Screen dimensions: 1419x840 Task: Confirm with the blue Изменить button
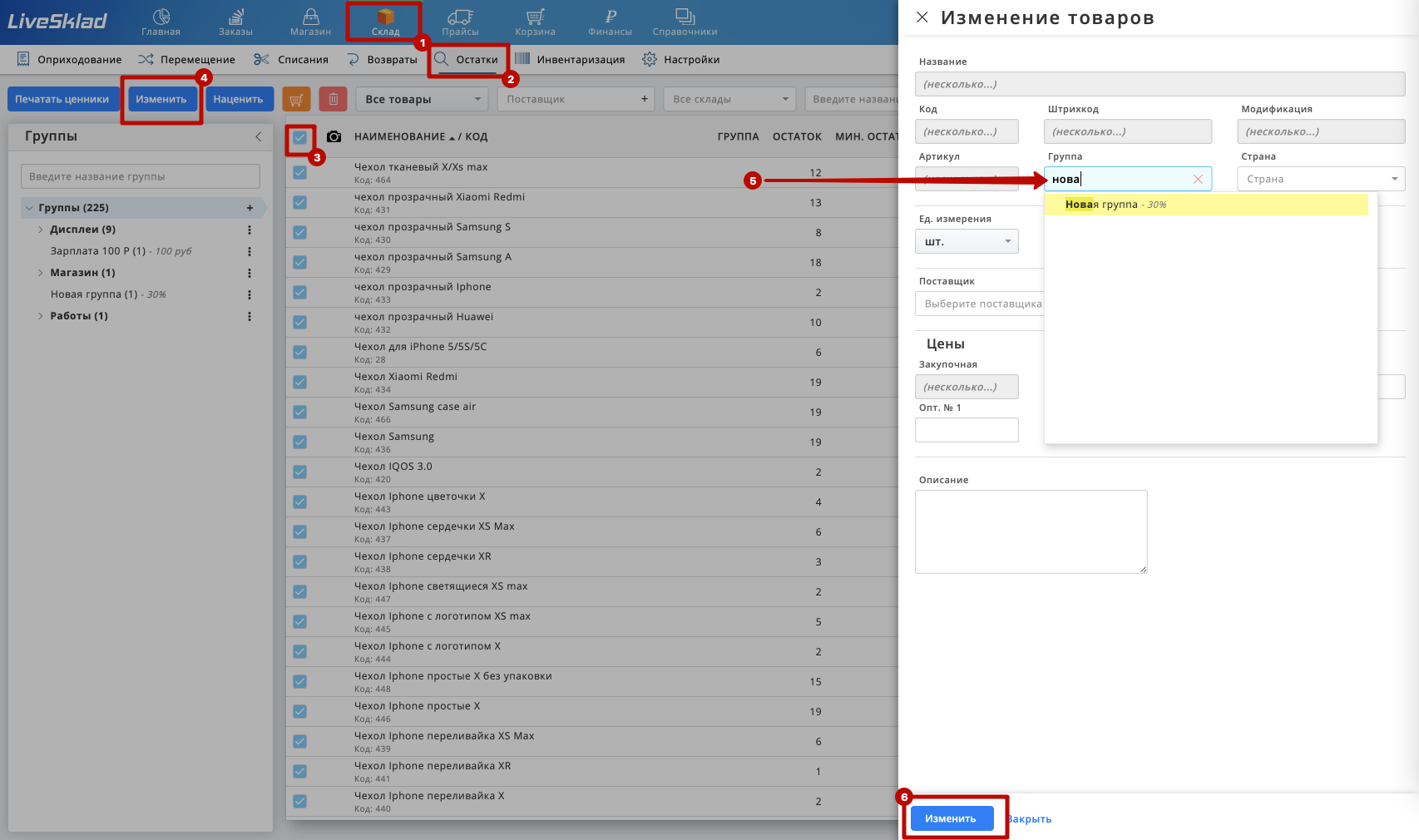pos(952,818)
